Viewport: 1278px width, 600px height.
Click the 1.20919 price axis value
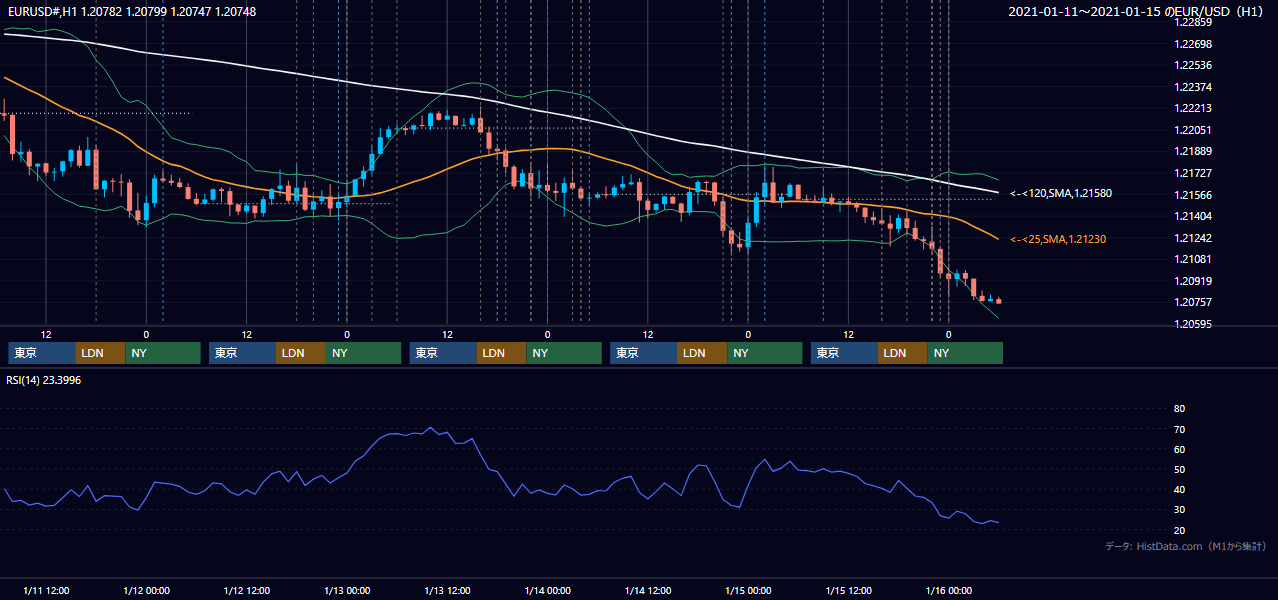click(x=1194, y=281)
